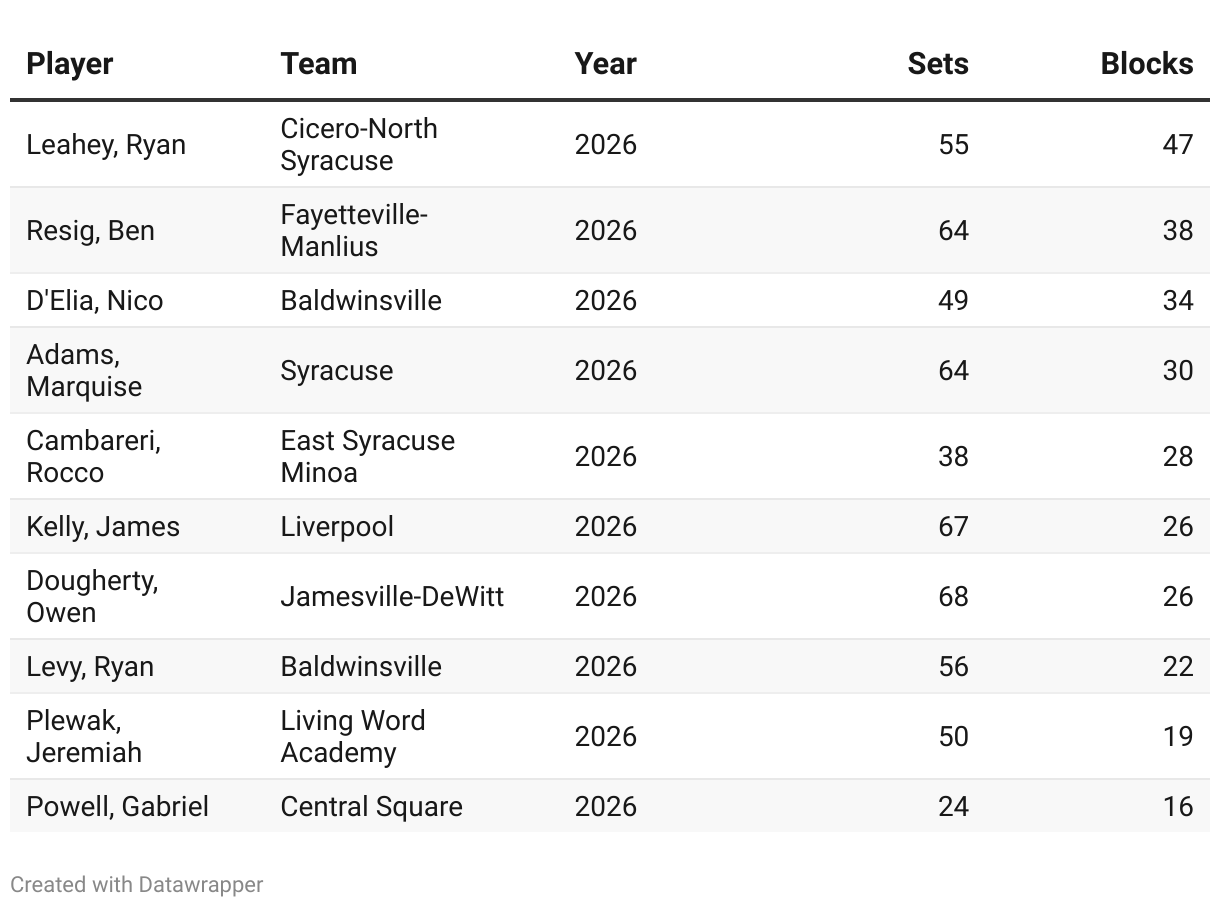The height and width of the screenshot is (908, 1220).
Task: Open the Created with Datawrapper link
Action: point(137,885)
